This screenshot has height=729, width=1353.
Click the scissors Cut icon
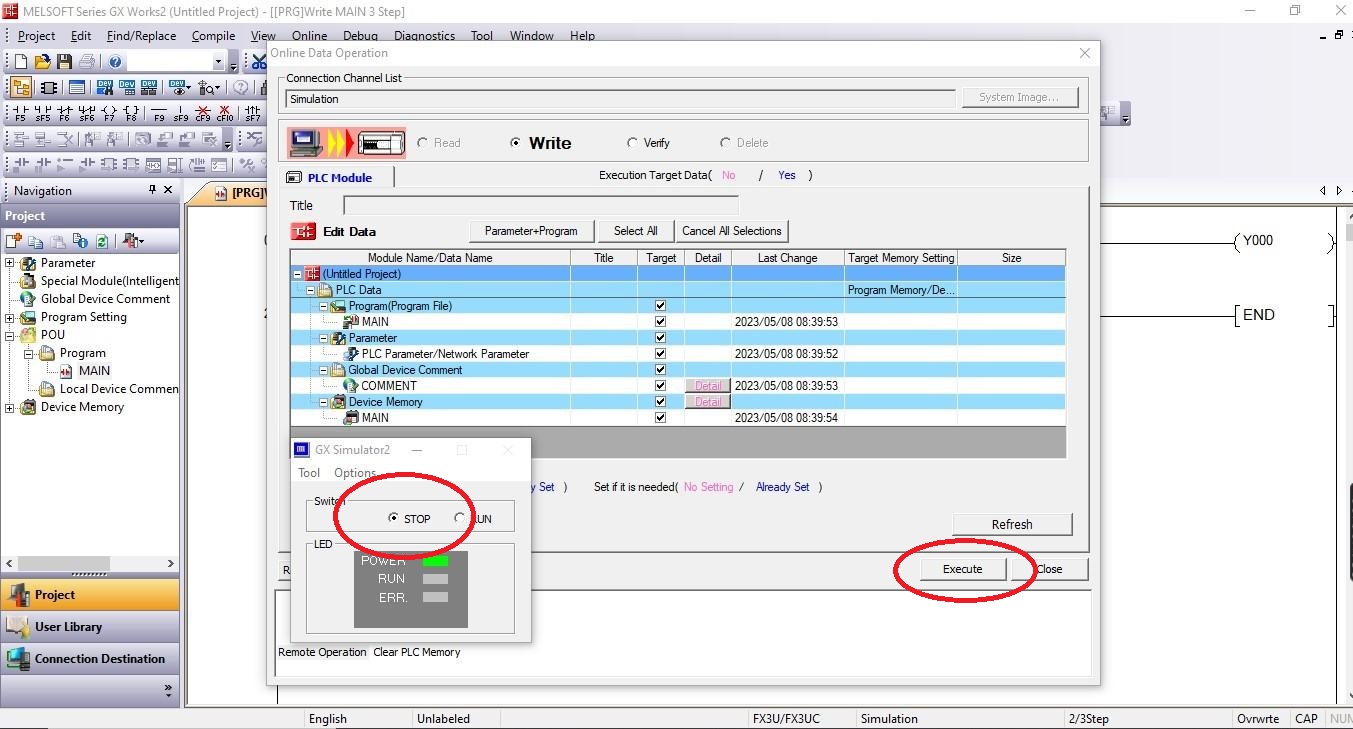(260, 62)
